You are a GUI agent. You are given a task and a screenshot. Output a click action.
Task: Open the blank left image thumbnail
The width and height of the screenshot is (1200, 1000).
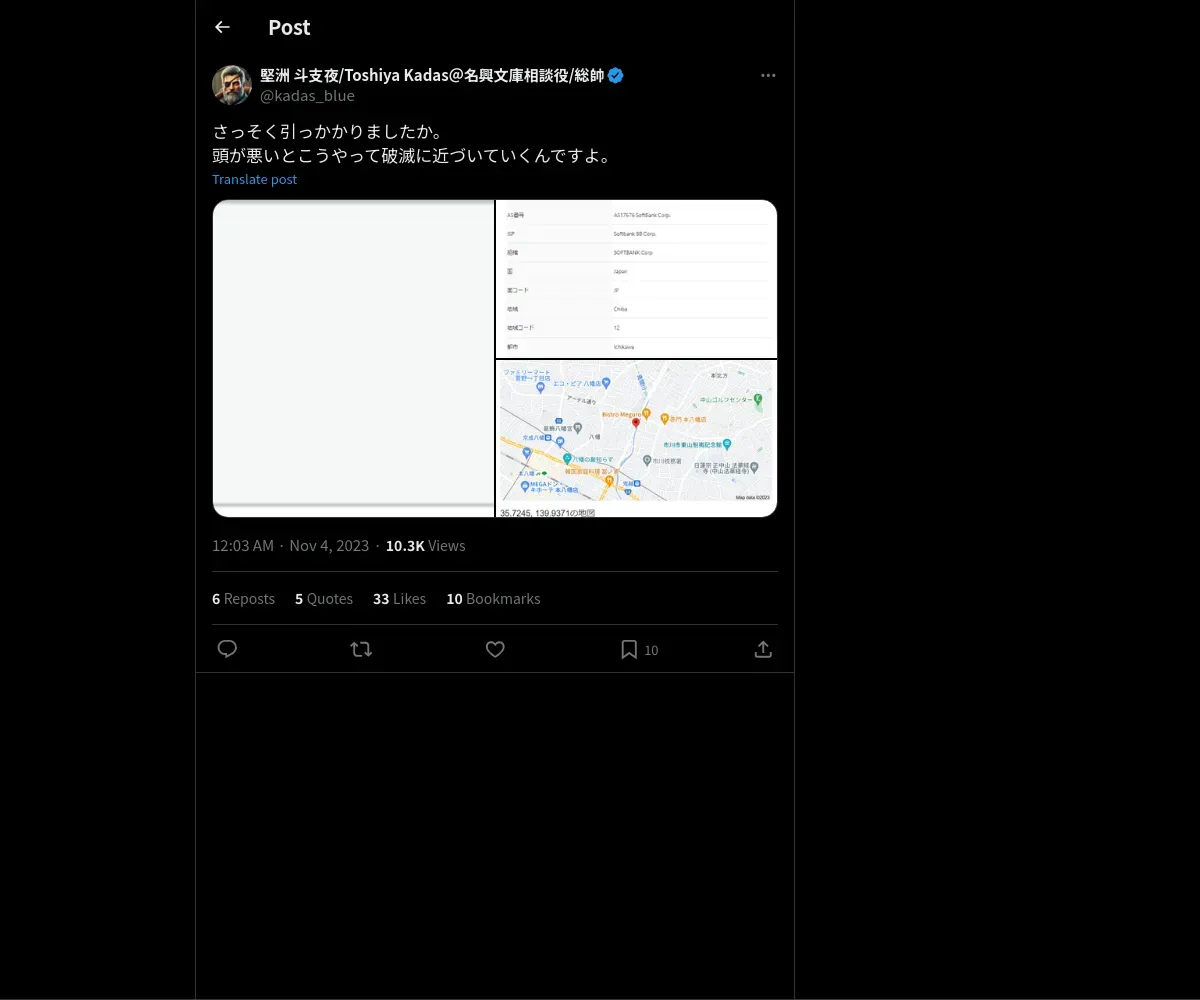tap(353, 358)
